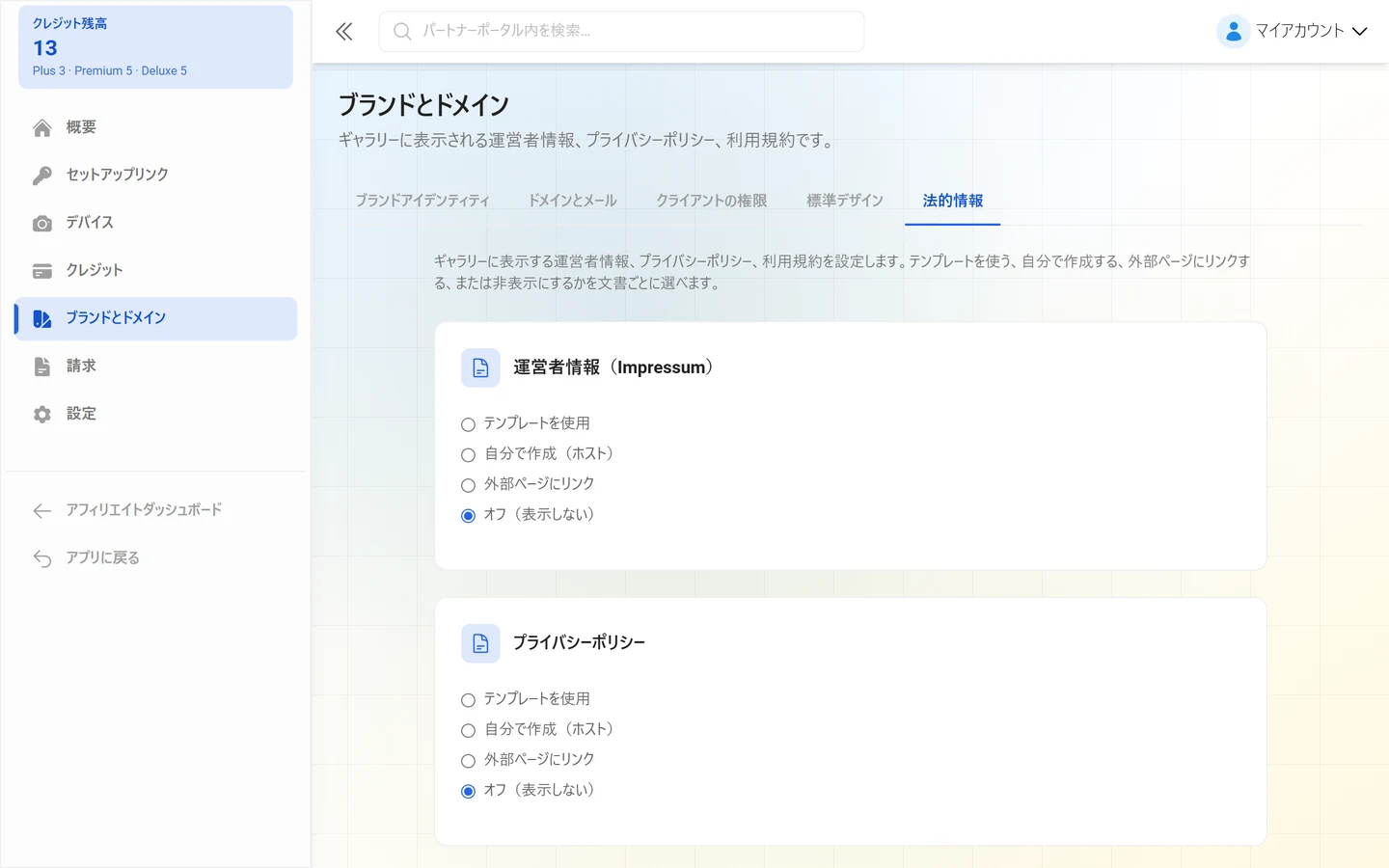Click the key icon for セットアップリンク

[42, 176]
